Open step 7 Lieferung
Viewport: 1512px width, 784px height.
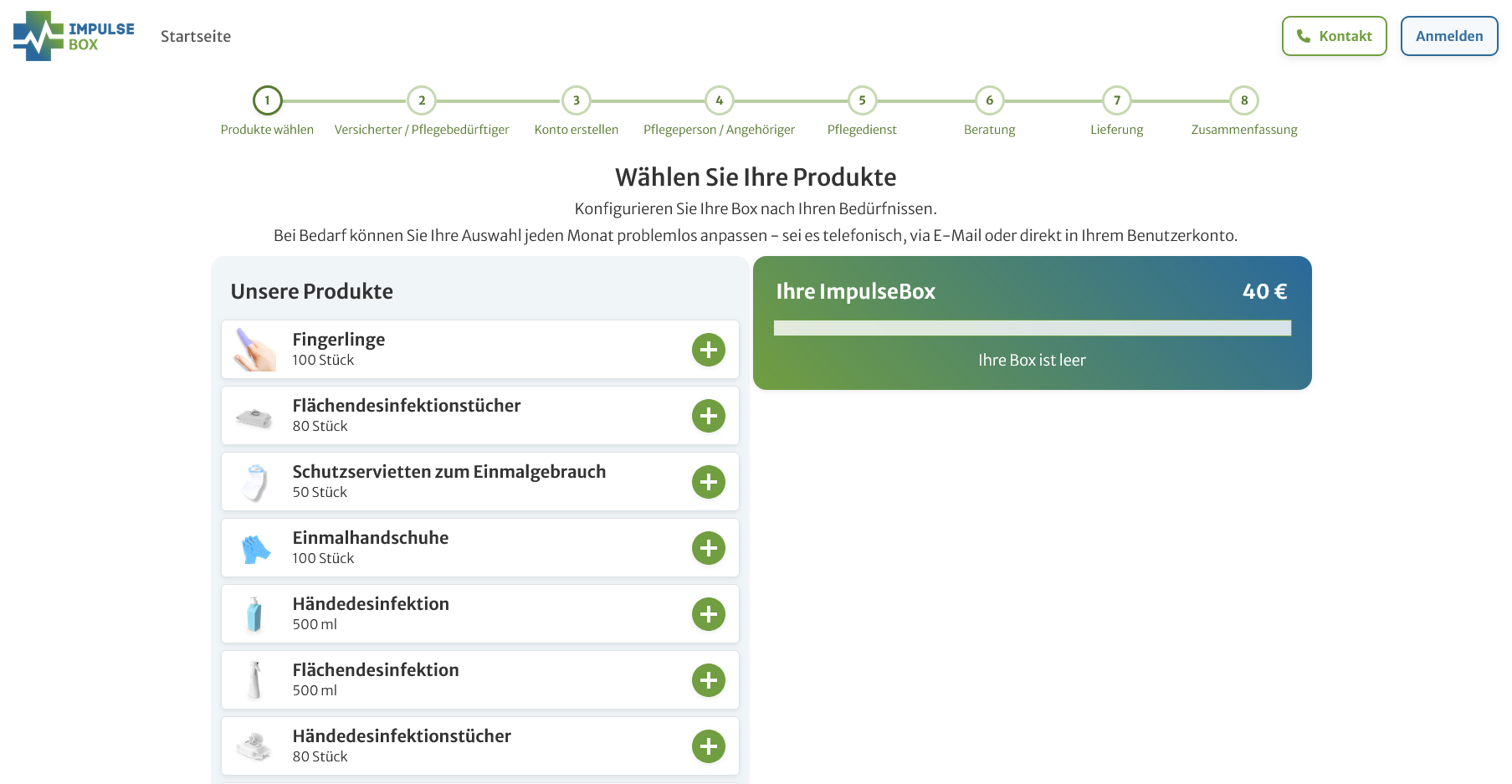pyautogui.click(x=1116, y=100)
